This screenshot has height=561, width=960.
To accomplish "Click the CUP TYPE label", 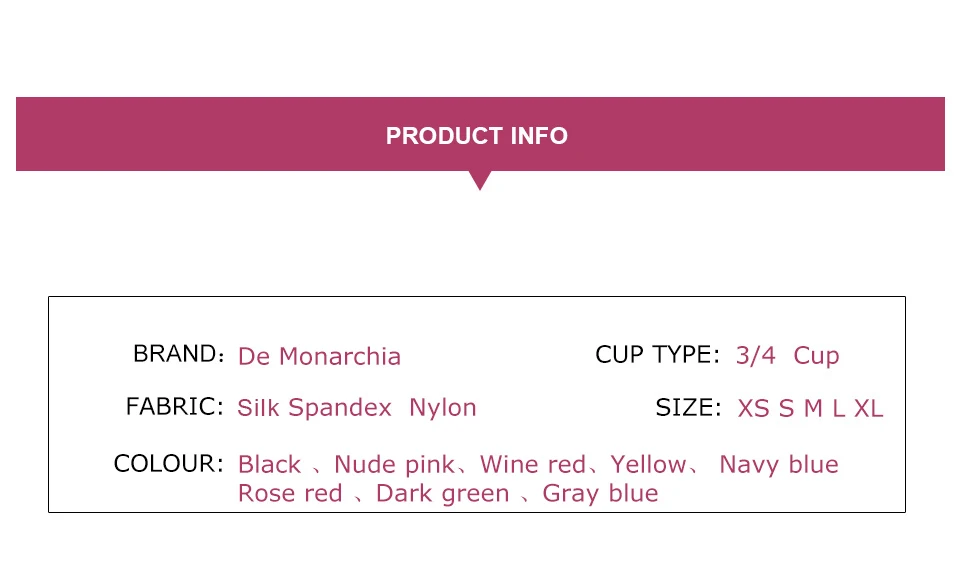I will pos(657,355).
